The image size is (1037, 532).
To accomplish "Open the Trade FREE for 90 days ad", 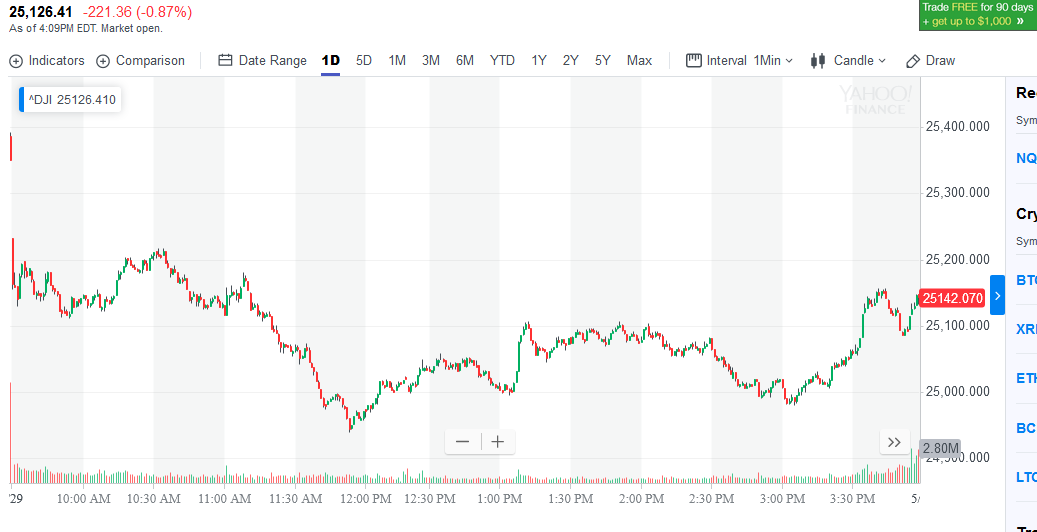I will point(978,15).
